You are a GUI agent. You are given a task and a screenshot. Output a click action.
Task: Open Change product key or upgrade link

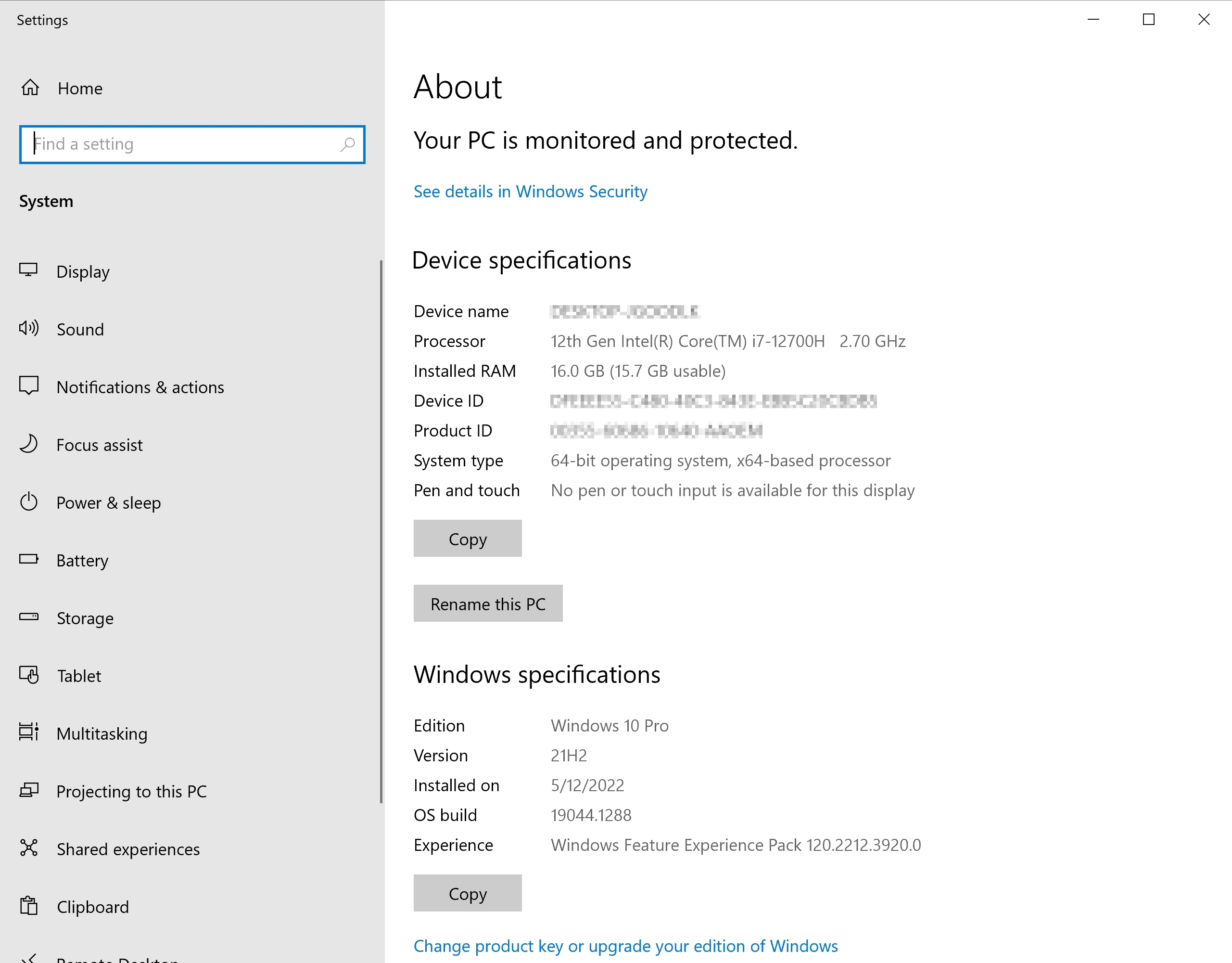click(x=625, y=946)
